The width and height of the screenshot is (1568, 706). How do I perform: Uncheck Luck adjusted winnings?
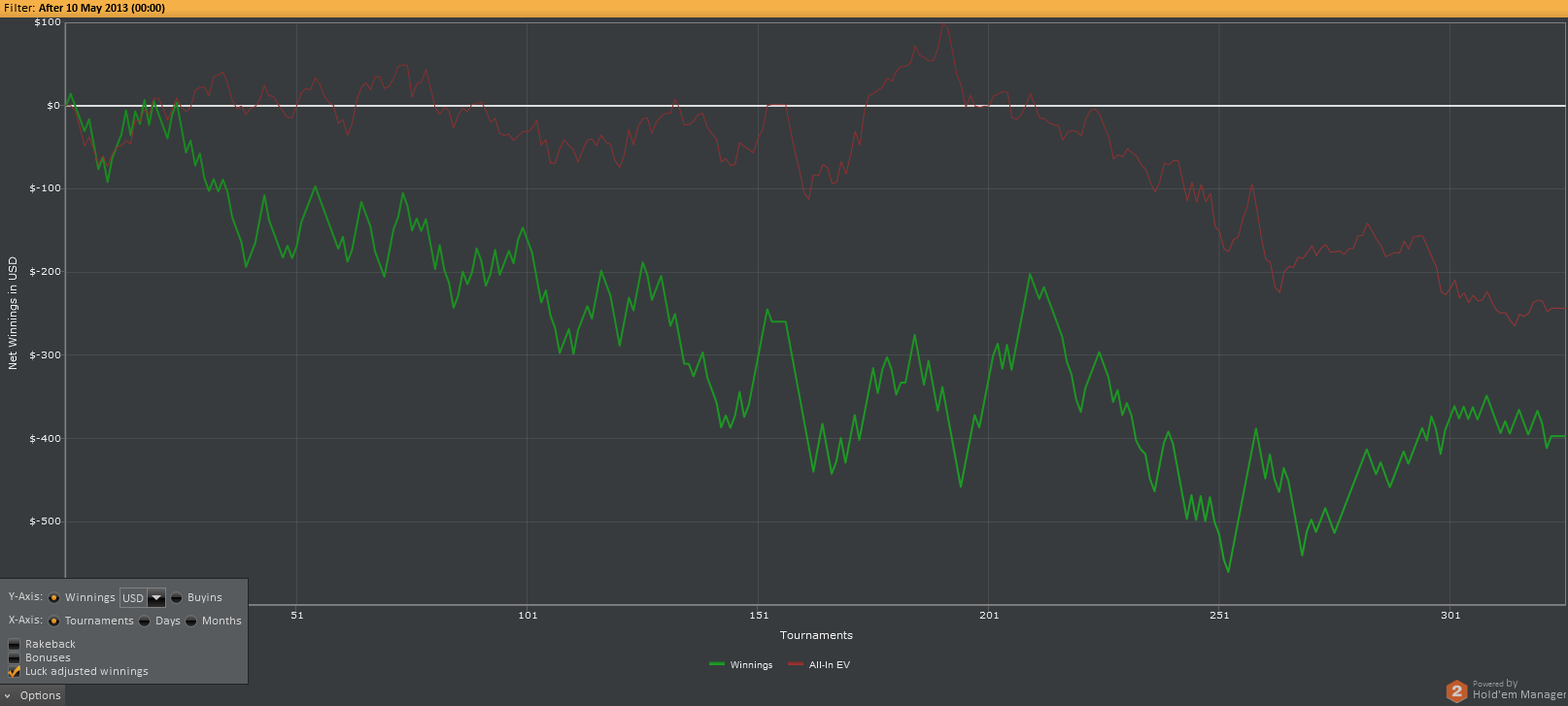pyautogui.click(x=15, y=672)
